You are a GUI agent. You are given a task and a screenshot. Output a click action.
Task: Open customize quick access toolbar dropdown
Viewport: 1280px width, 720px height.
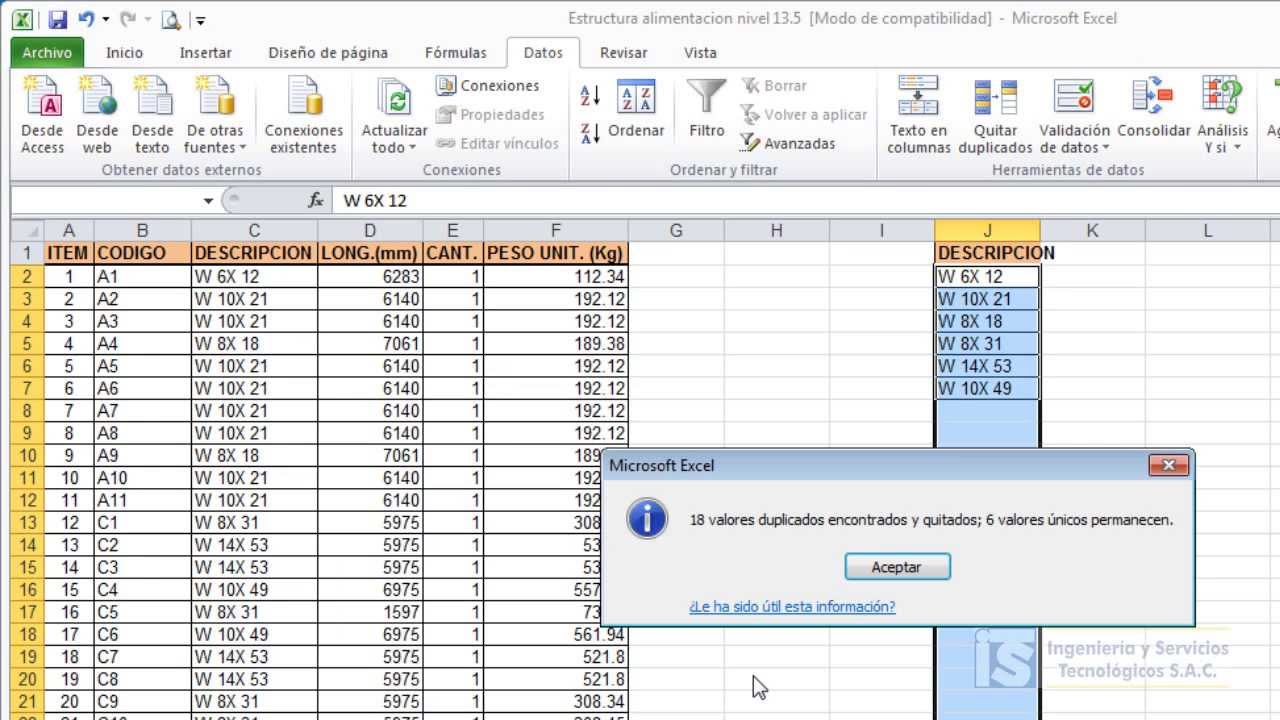200,20
